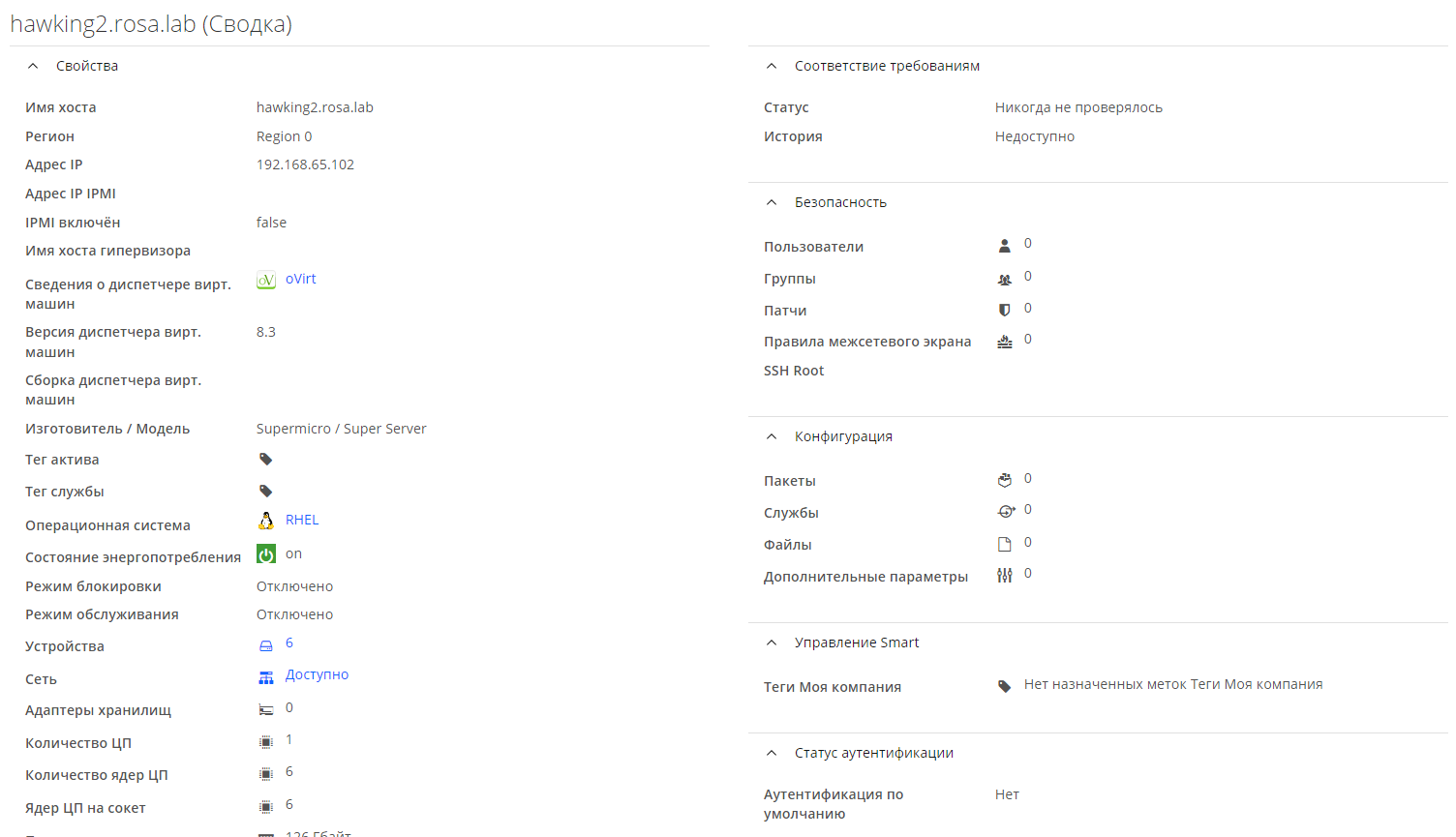The image size is (1456, 837).
Task: Collapse the Соответствие требованиям section
Action: [x=772, y=66]
